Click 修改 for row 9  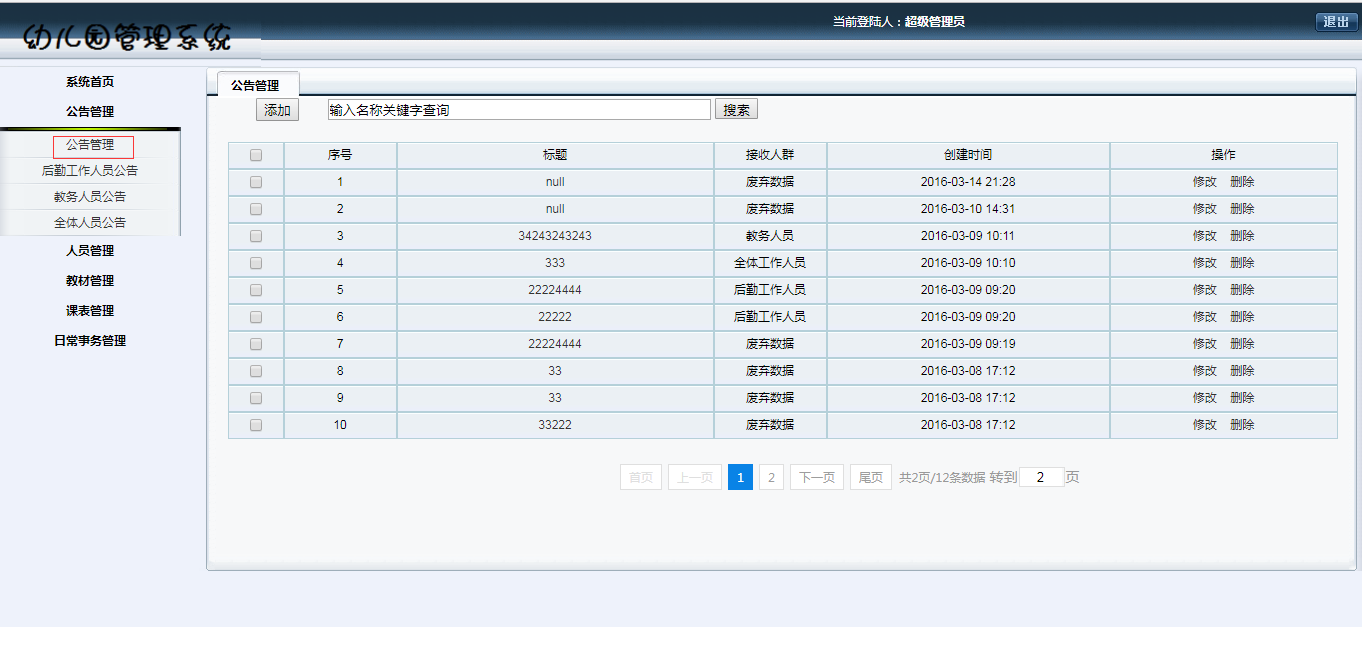(1205, 398)
